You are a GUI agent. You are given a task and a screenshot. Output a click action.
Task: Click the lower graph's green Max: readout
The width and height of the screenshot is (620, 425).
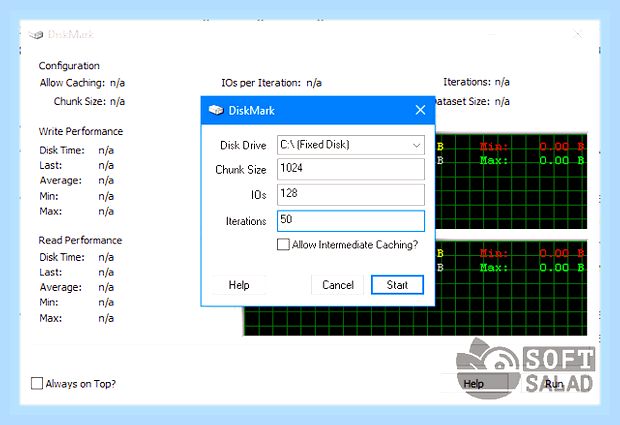(x=532, y=268)
